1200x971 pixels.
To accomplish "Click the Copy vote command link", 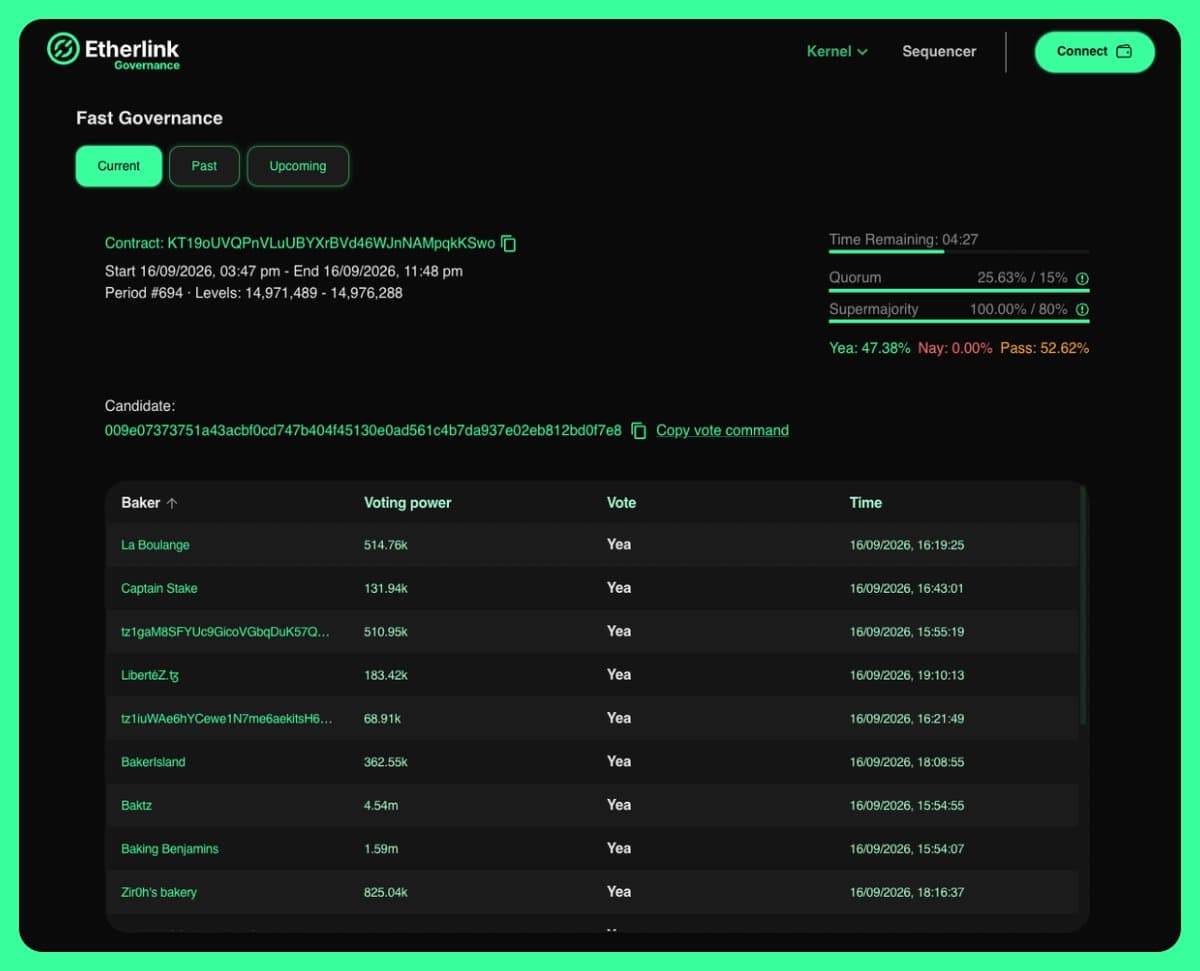I will tap(722, 430).
